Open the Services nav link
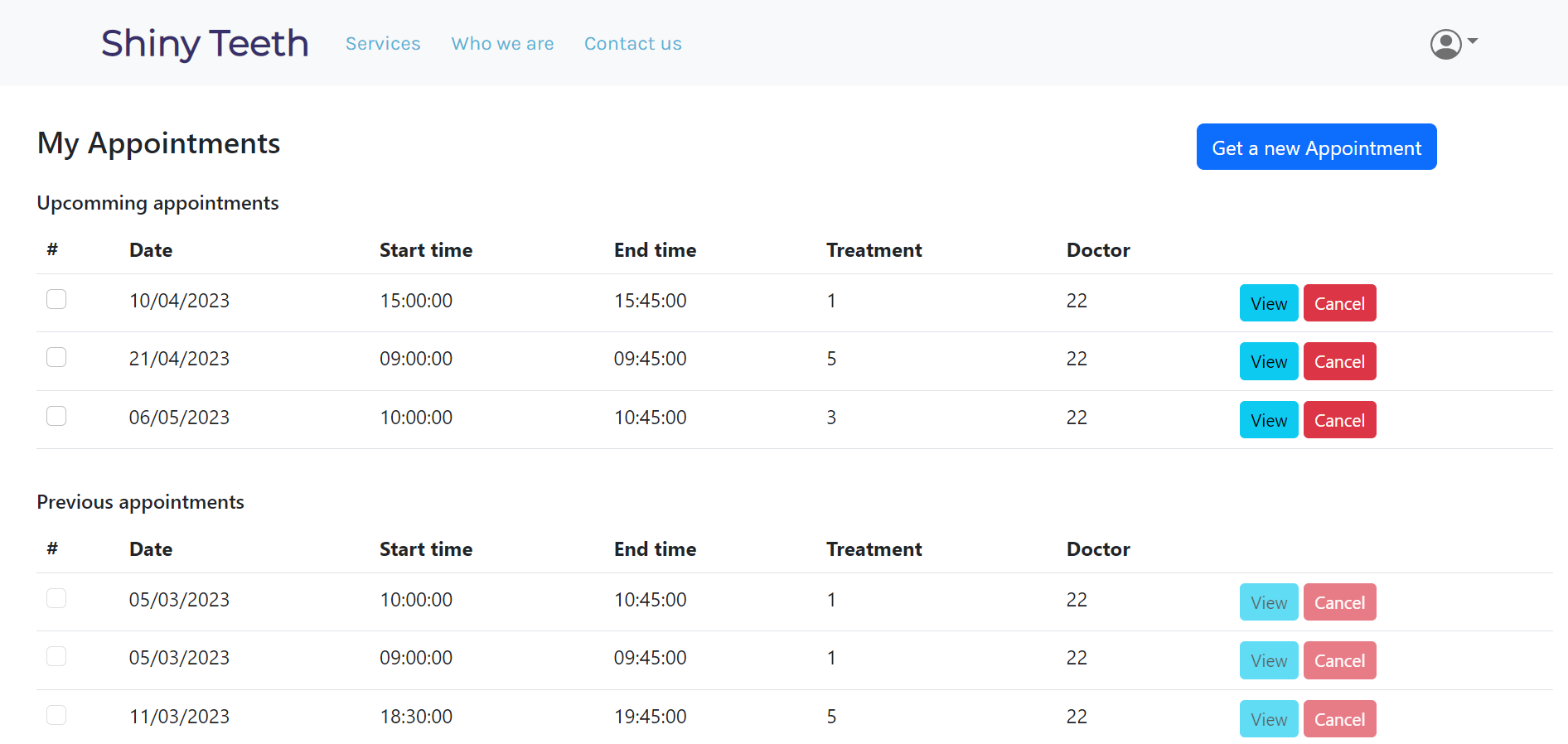This screenshot has height=744, width=1568. tap(383, 44)
